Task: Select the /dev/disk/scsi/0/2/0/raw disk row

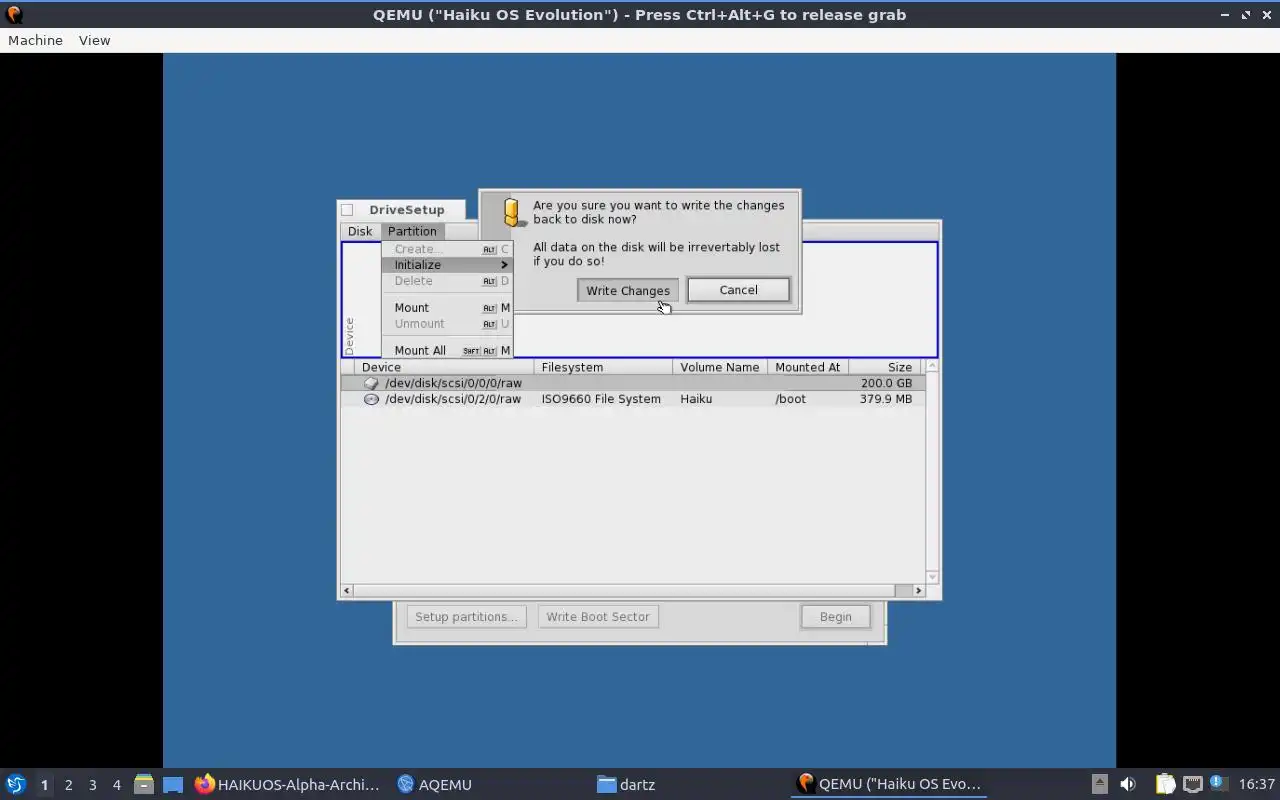Action: pyautogui.click(x=632, y=399)
